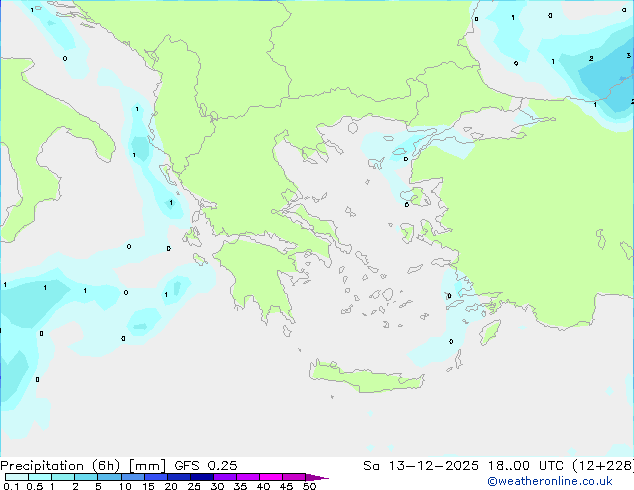This screenshot has height=490, width=634.
Task: Click the "Sa 13-12-2025" date text
Action: coord(421,466)
